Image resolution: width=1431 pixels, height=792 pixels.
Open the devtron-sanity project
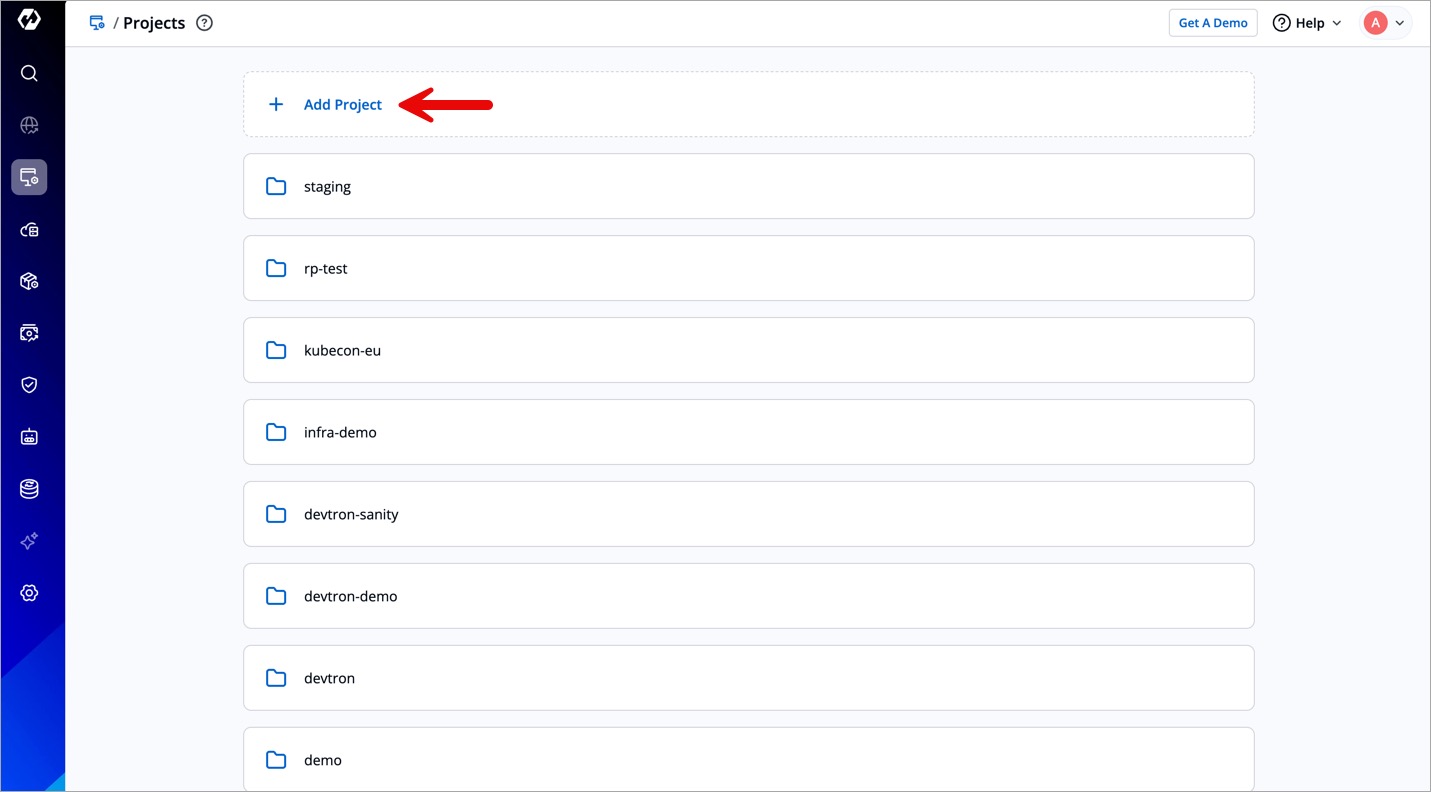pyautogui.click(x=351, y=515)
